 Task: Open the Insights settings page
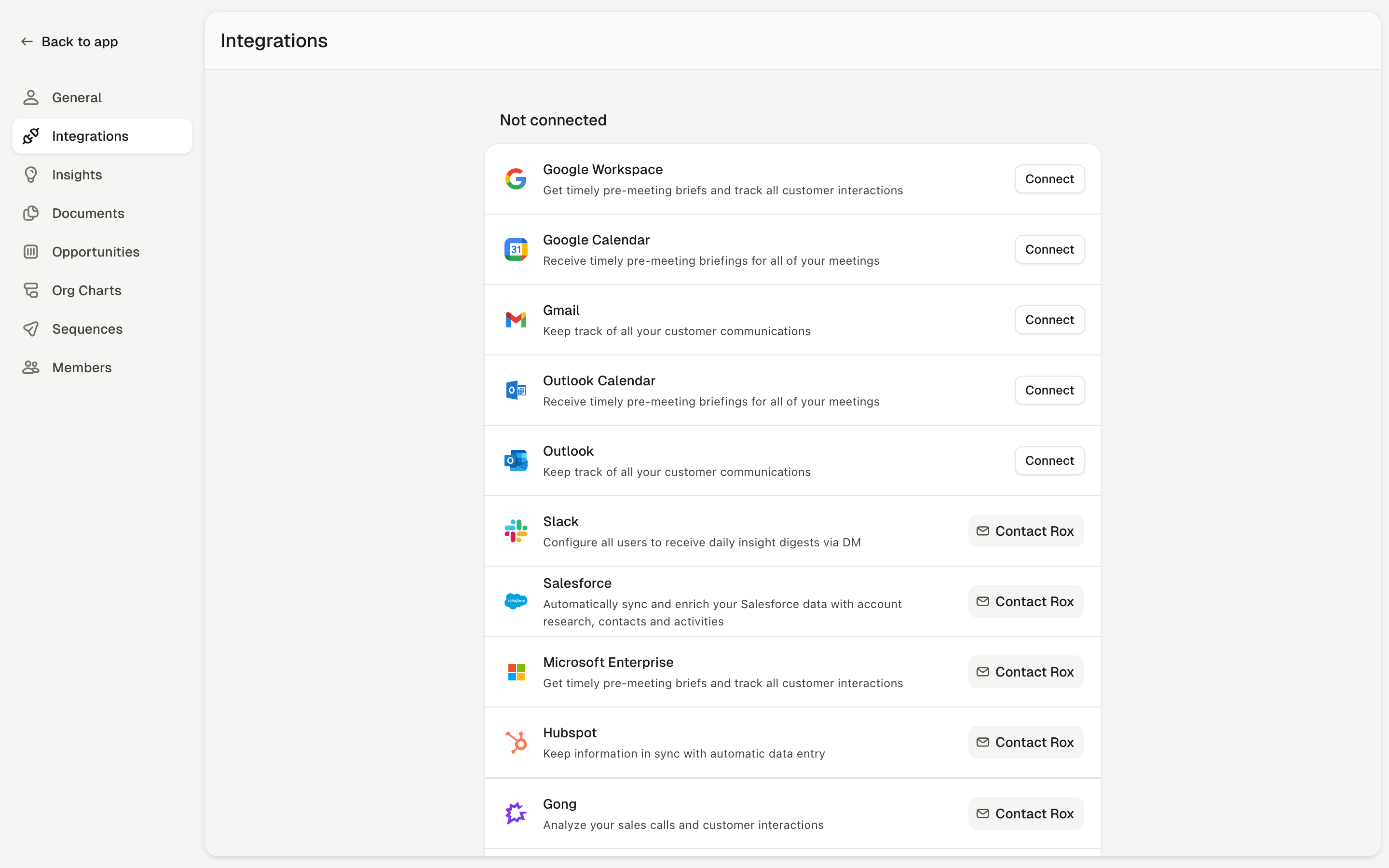(x=102, y=175)
